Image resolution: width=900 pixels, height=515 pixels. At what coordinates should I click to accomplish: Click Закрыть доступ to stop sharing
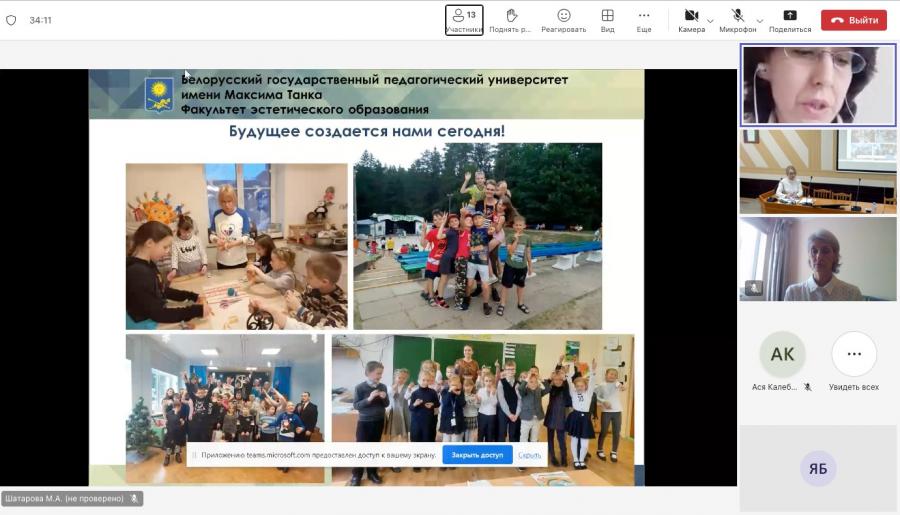click(x=477, y=455)
